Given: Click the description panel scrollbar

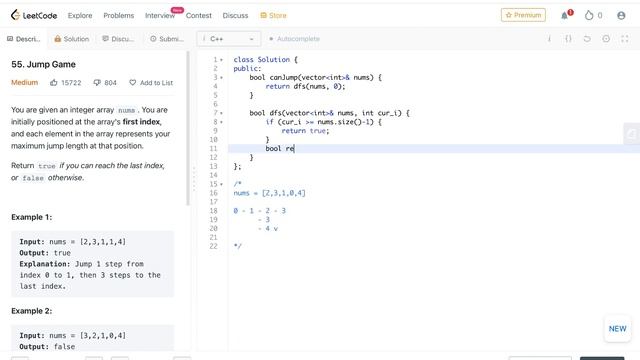Looking at the screenshot, I should tap(188, 128).
